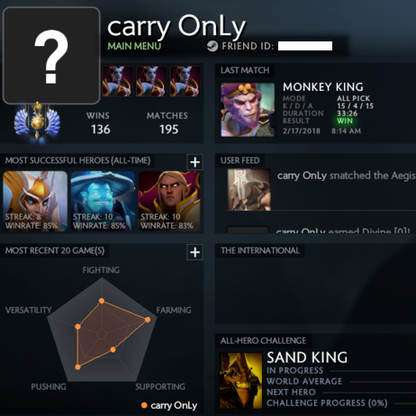This screenshot has height=416, width=416.
Task: Open the User Feed section header
Action: click(240, 160)
